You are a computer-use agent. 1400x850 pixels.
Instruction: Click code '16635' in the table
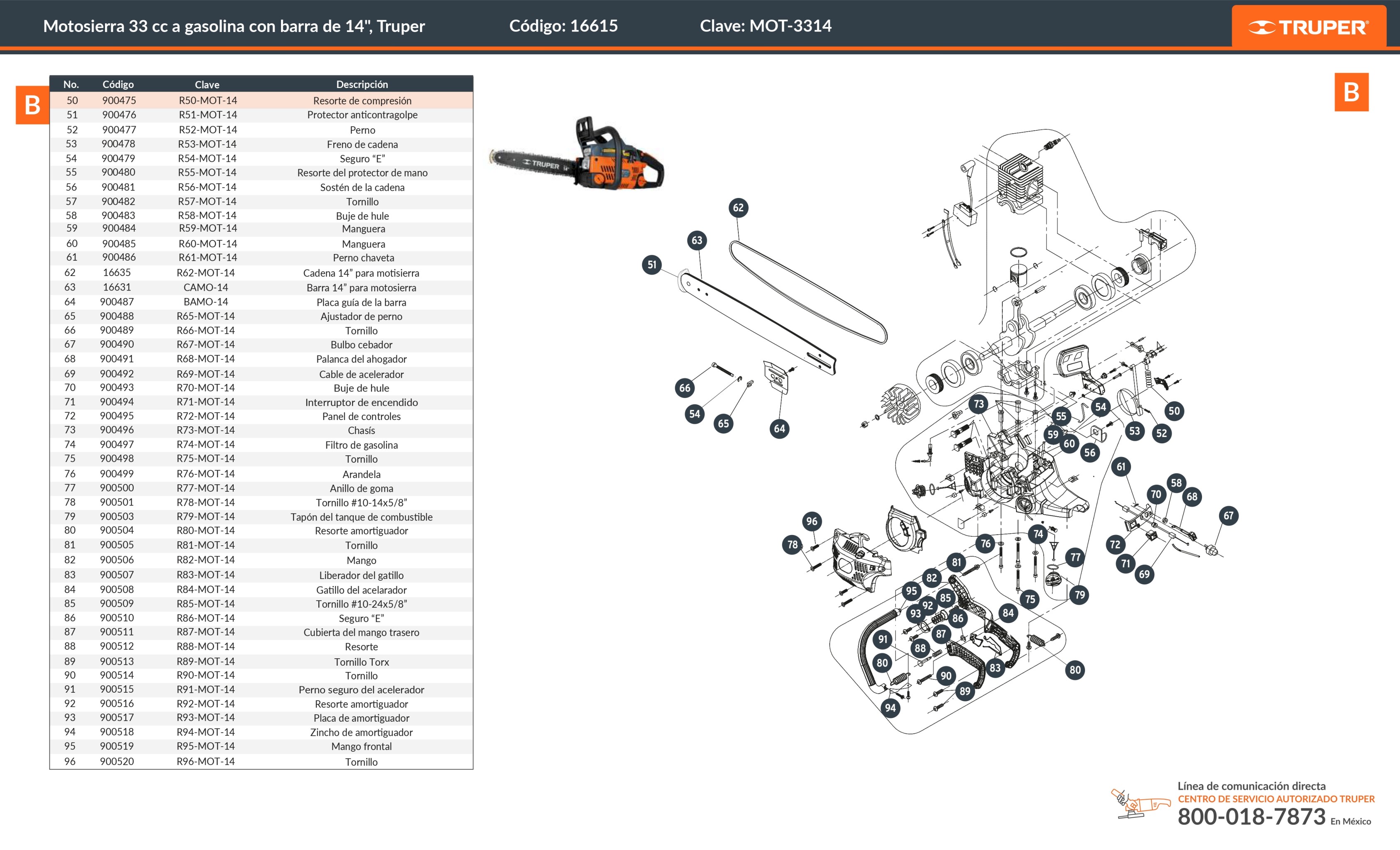point(117,272)
